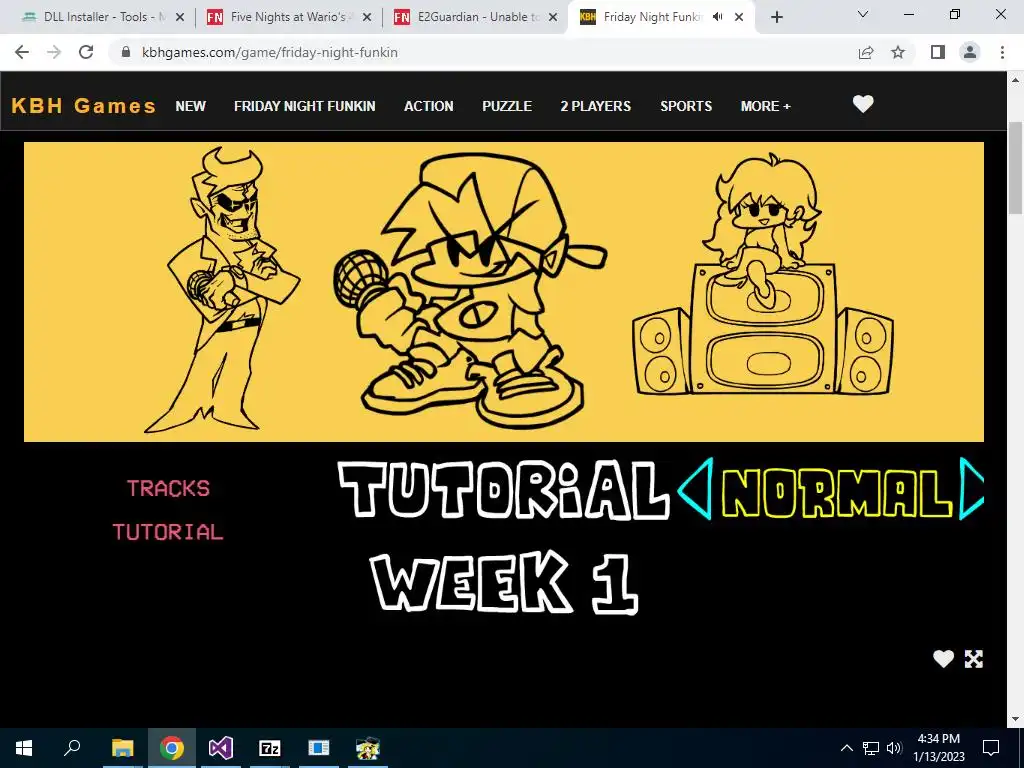Click the white heart icon in KBH navbar
Image resolution: width=1024 pixels, height=768 pixels.
click(x=863, y=104)
